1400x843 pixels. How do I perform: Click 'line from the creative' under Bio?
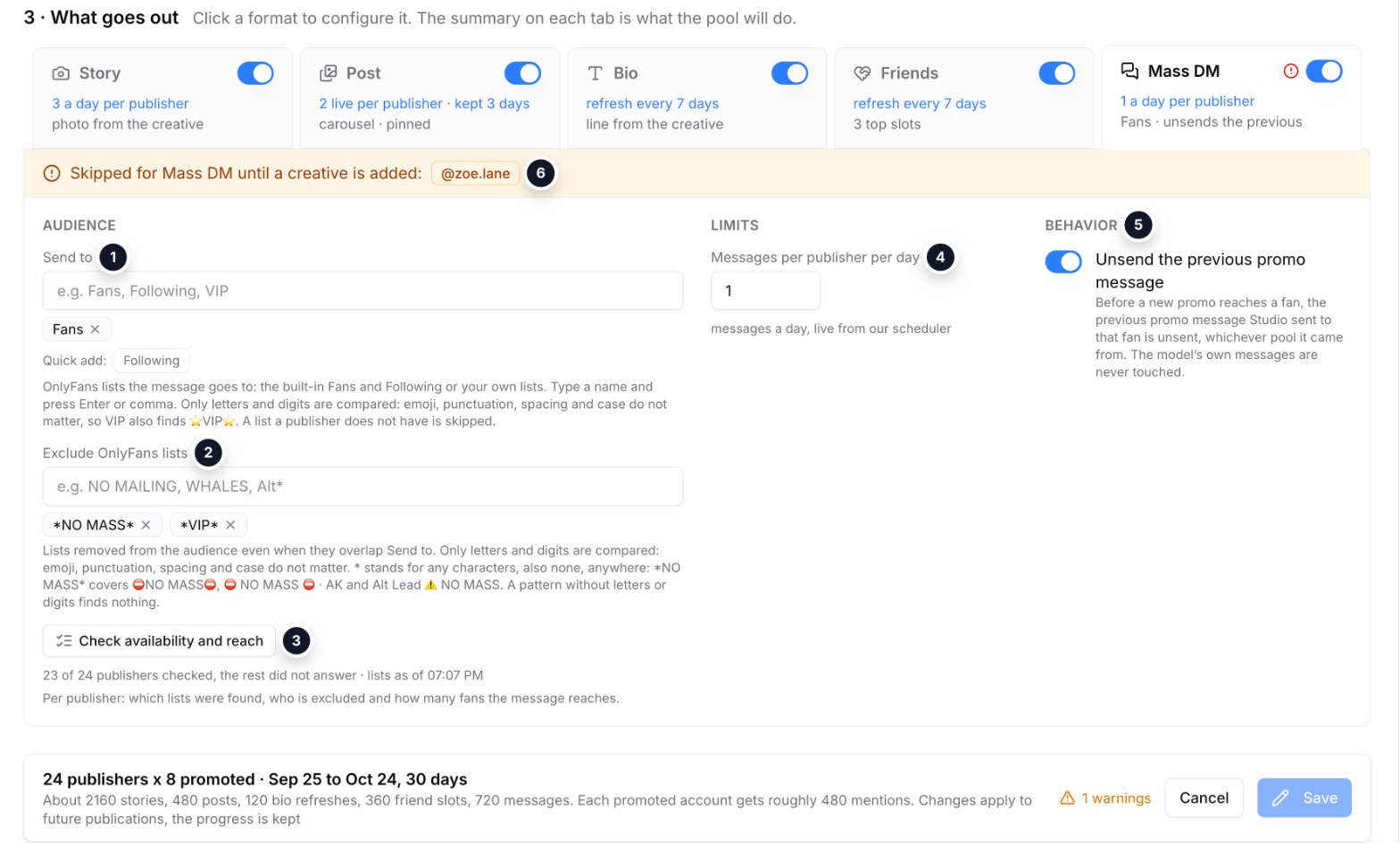click(x=654, y=124)
